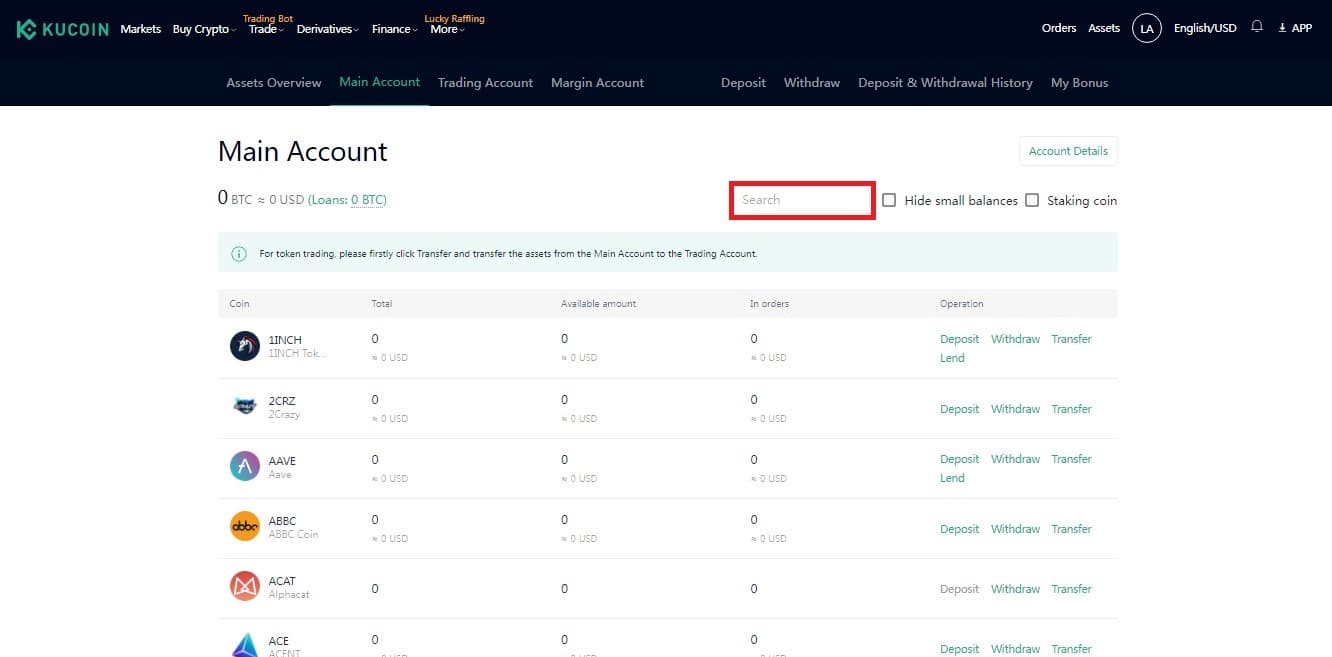Viewport: 1332px width, 657px height.
Task: Switch to Trading Account tab
Action: [x=485, y=83]
